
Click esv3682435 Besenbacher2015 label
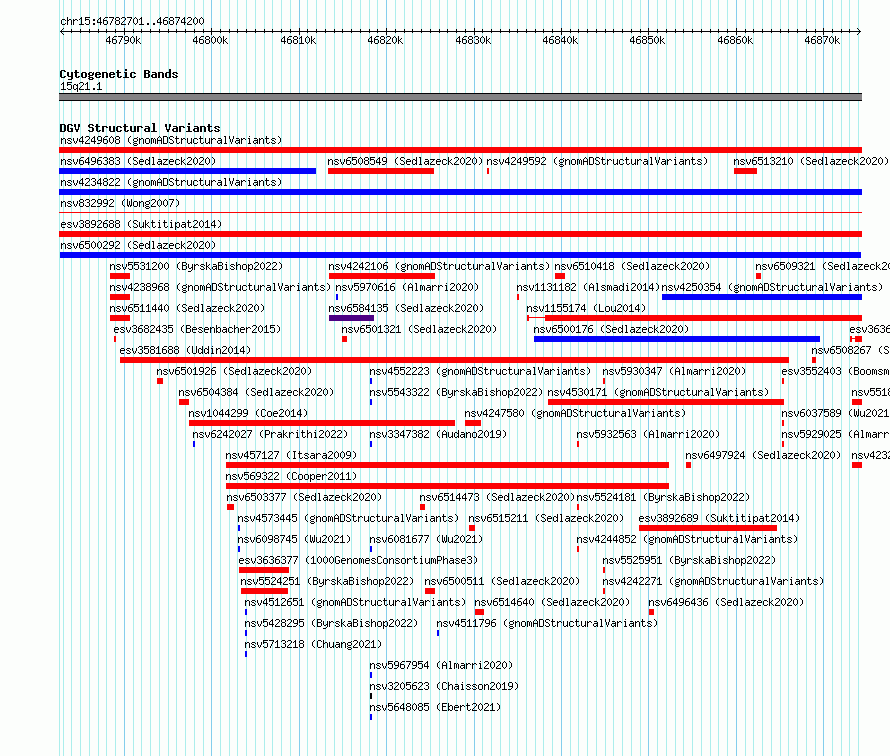[197, 329]
